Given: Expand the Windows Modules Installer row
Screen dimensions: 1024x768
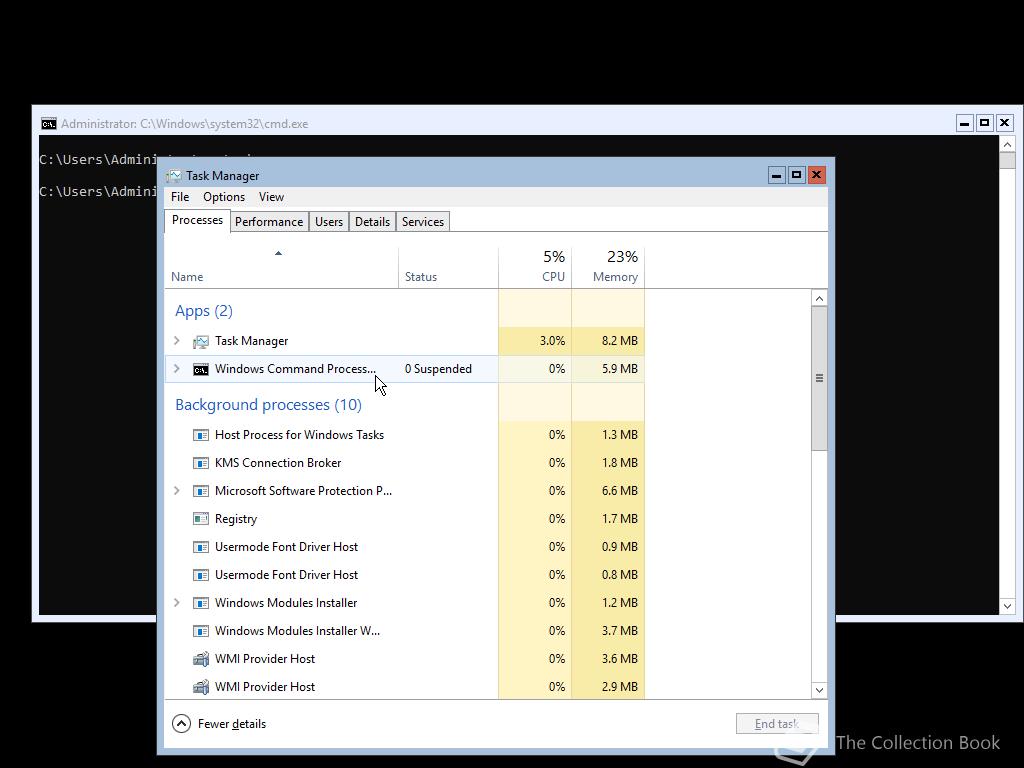Looking at the screenshot, I should (x=176, y=603).
